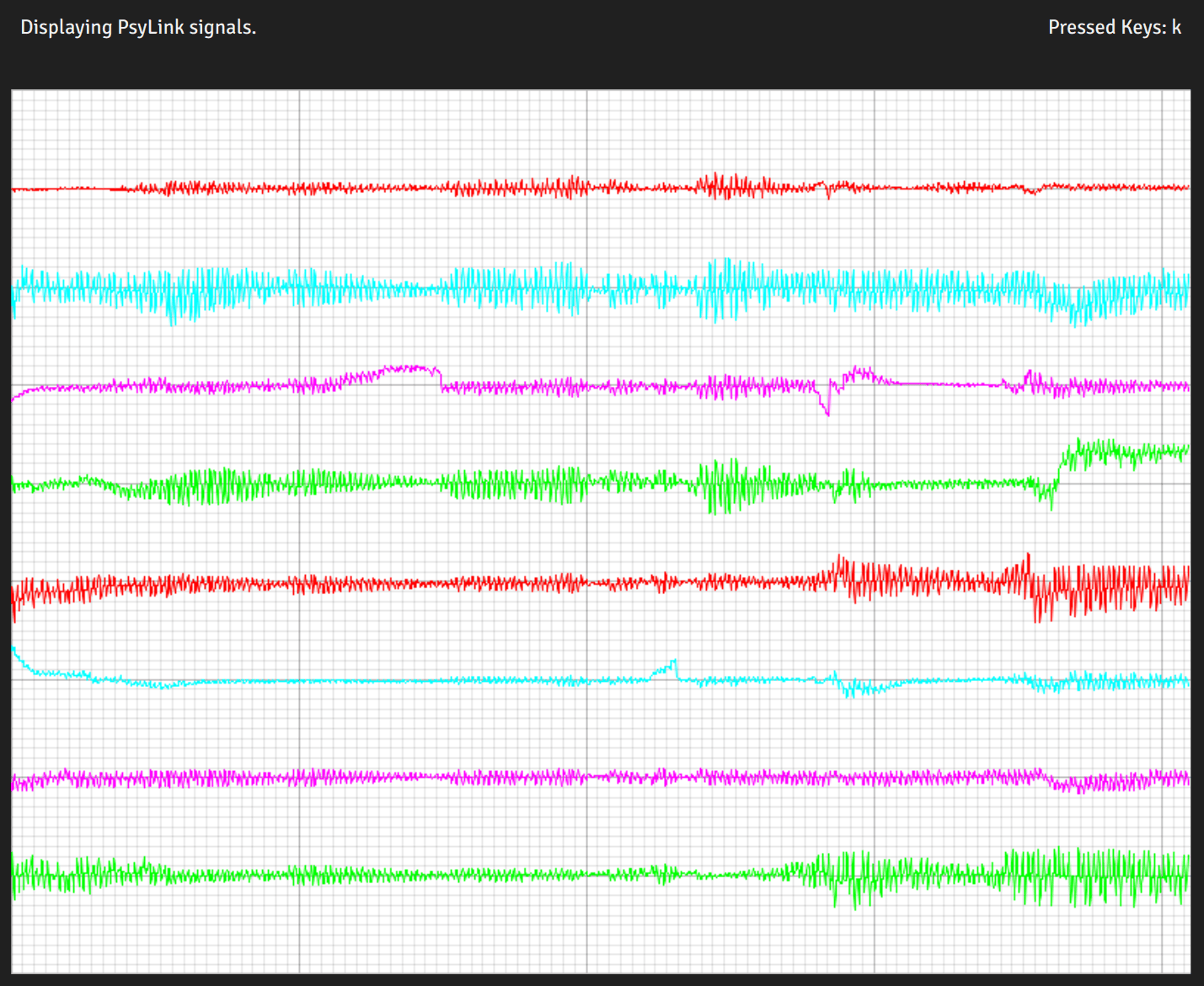Viewport: 1204px width, 986px height.
Task: Click the high-amplitude end section of bottom green trace
Action: point(1095,876)
